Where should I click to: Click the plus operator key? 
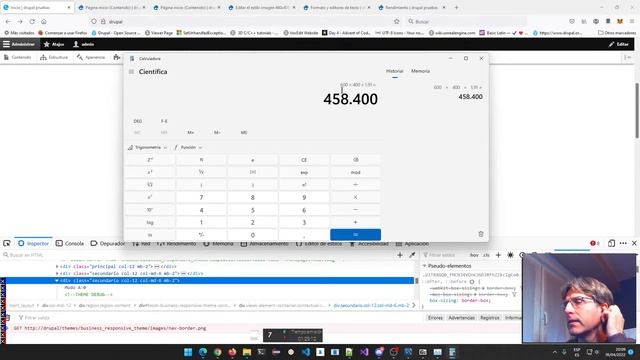point(356,222)
